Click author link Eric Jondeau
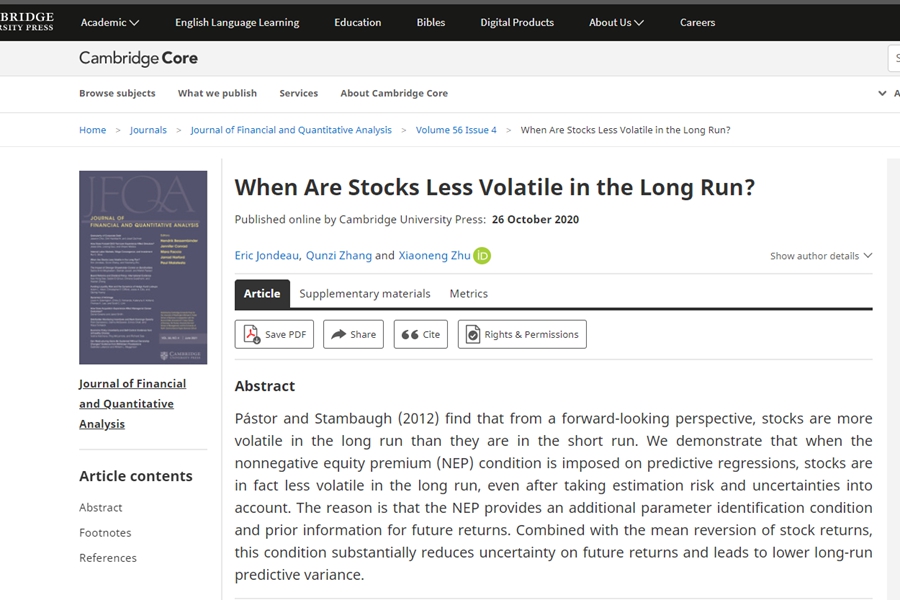Viewport: 900px width, 600px height. click(x=266, y=256)
